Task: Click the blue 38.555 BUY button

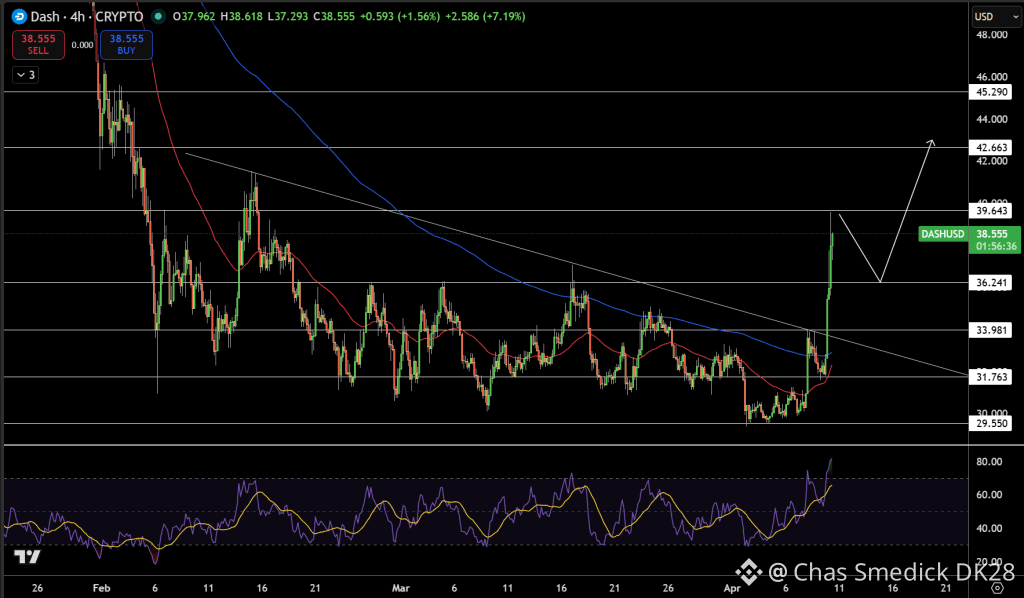Action: click(126, 44)
